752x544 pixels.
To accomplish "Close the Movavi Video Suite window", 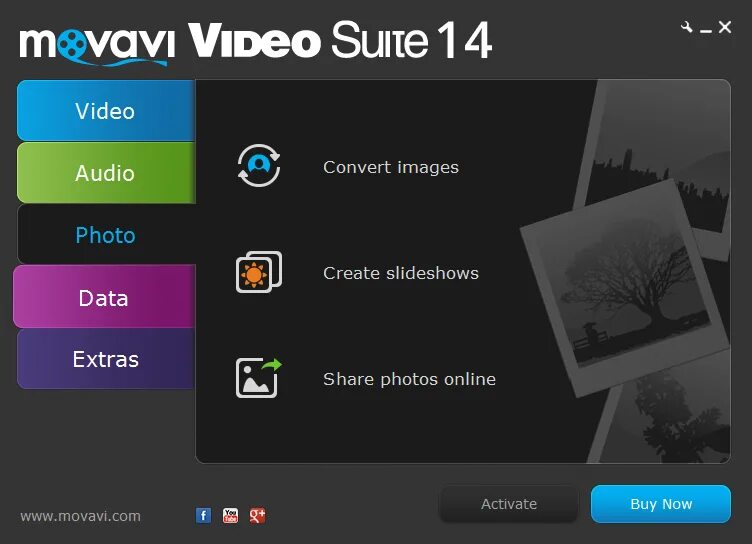I will tap(725, 27).
